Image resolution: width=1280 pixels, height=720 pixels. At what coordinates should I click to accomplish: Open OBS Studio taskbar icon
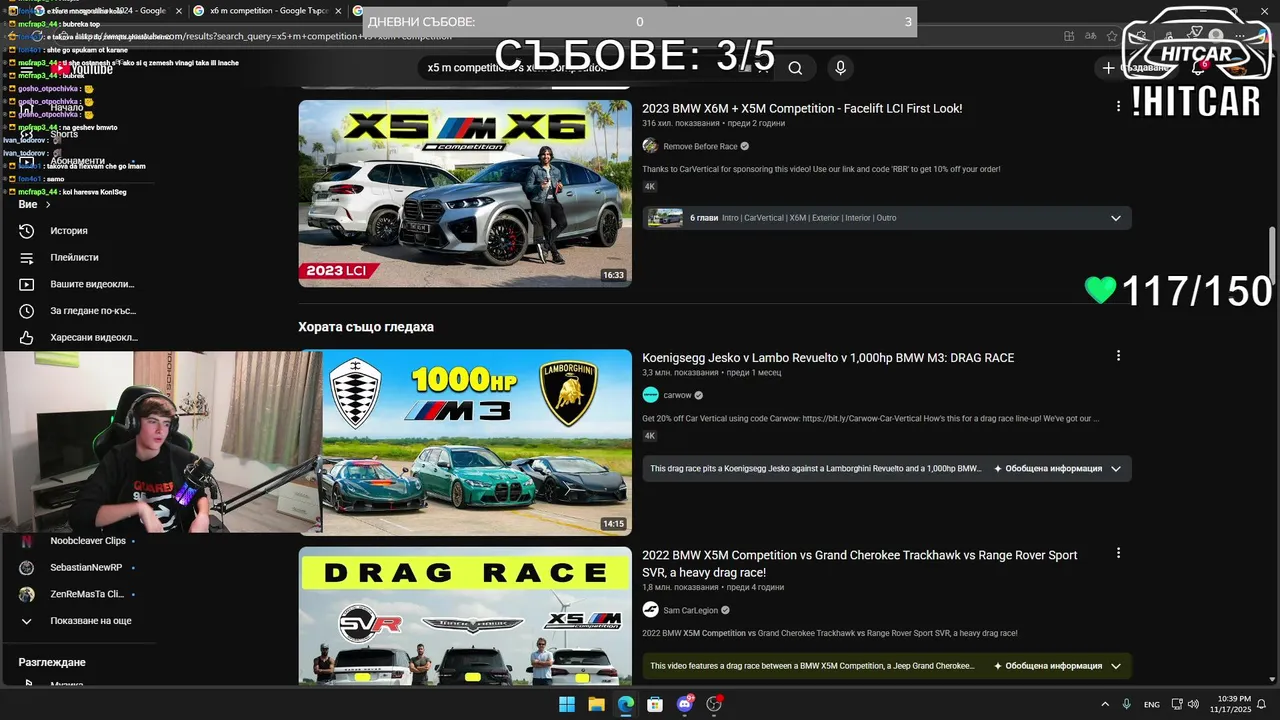click(x=714, y=704)
